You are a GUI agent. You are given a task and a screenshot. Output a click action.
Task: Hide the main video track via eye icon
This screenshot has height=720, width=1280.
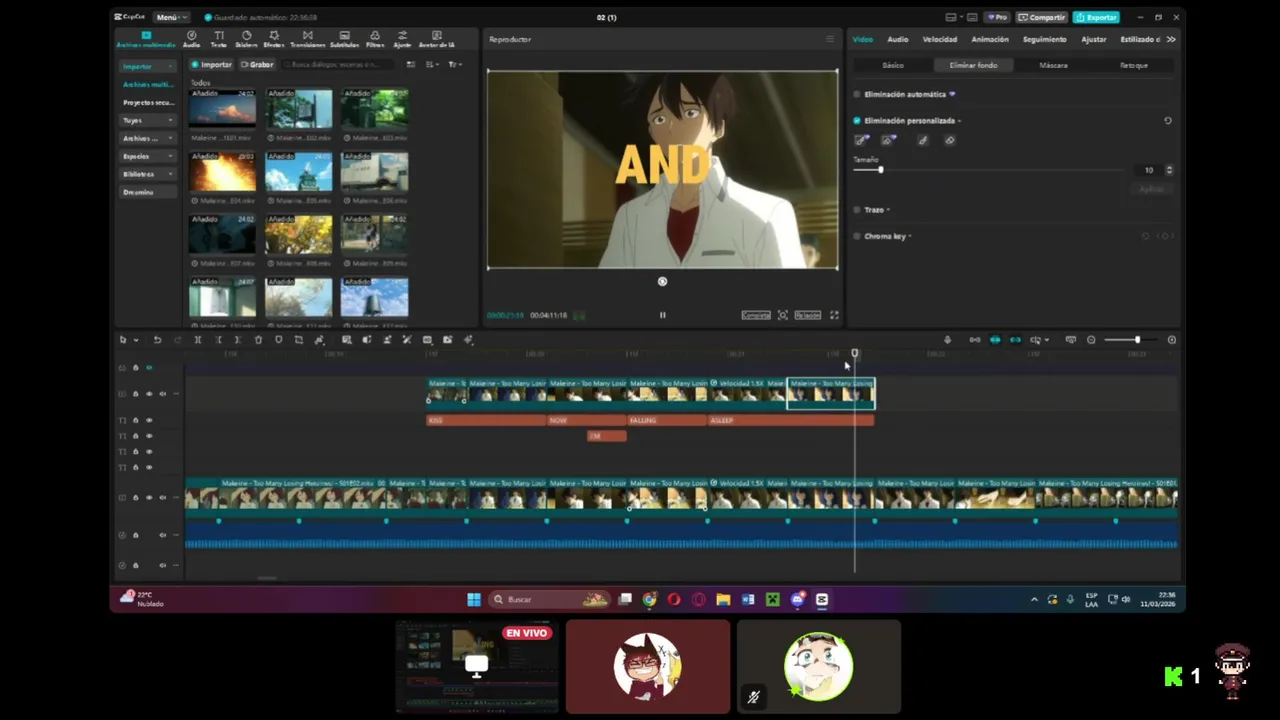point(149,498)
